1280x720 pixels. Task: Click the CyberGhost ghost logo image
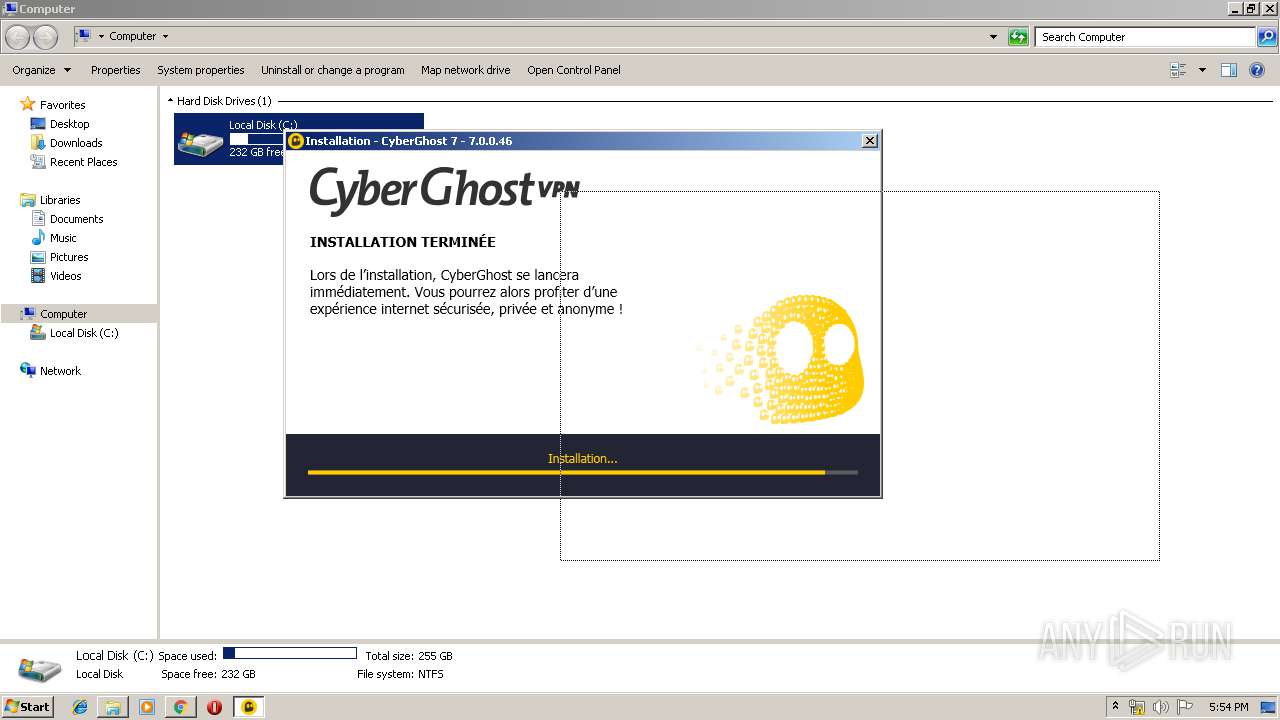point(782,358)
